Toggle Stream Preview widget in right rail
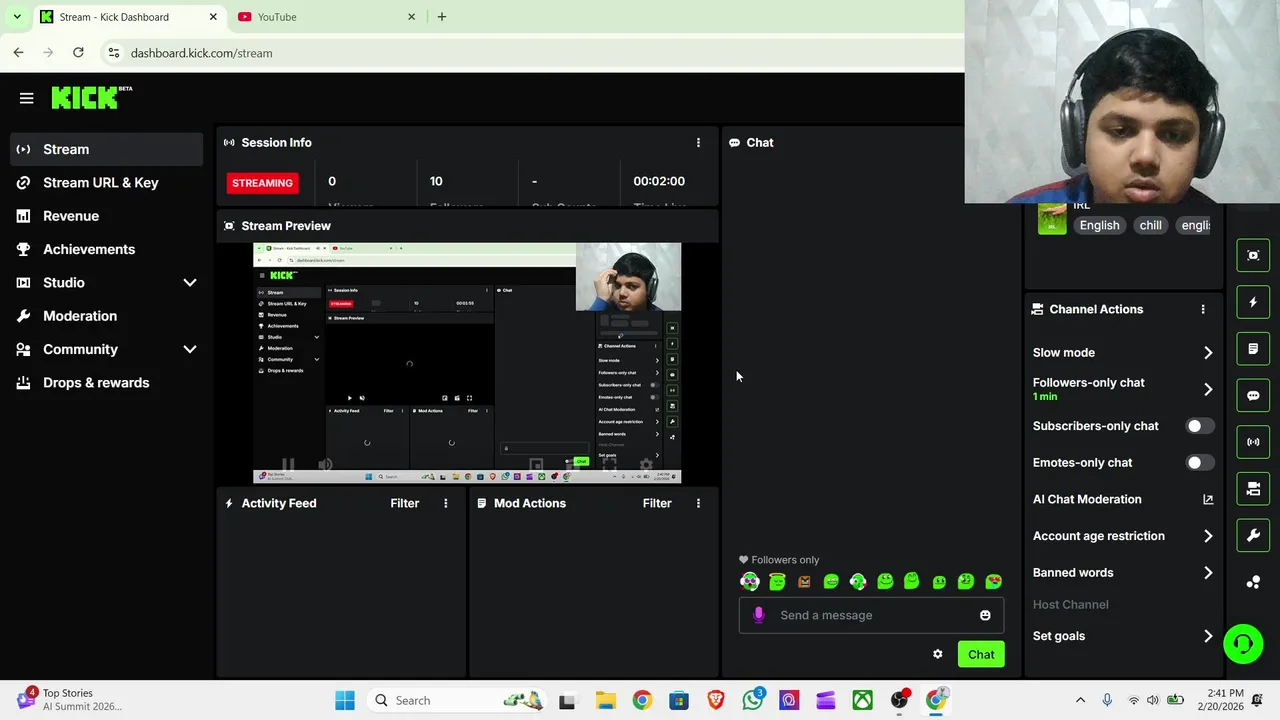 [1253, 255]
